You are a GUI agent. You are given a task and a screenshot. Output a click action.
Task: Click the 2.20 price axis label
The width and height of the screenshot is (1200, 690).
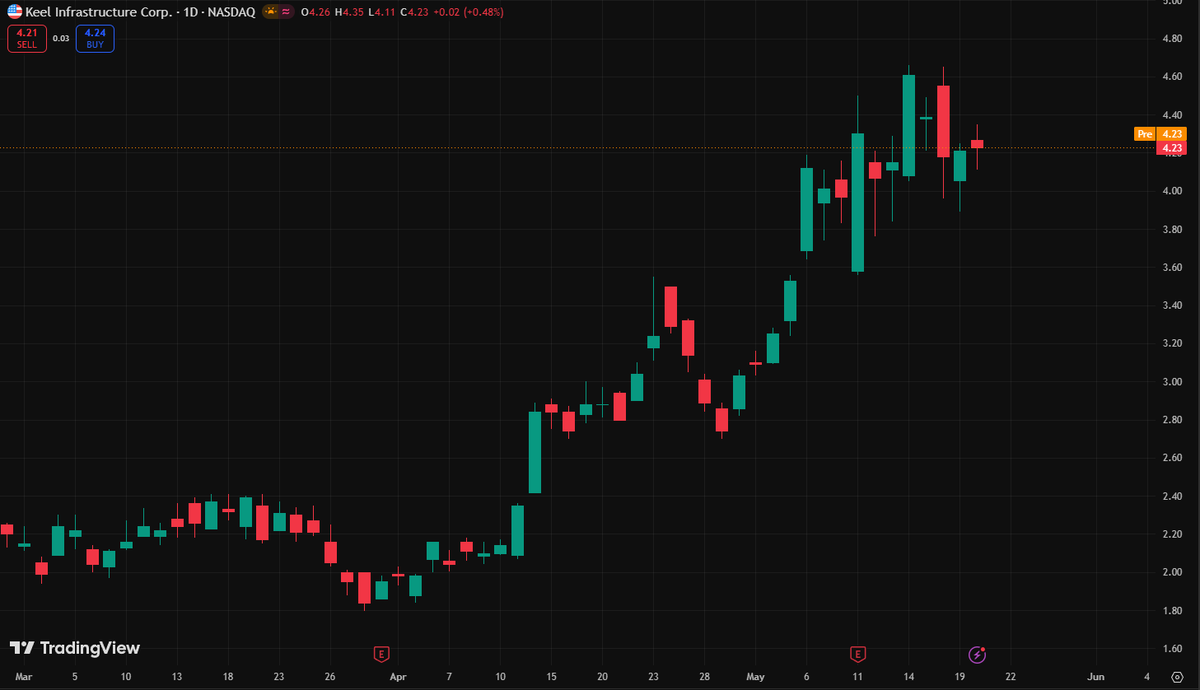point(1173,534)
